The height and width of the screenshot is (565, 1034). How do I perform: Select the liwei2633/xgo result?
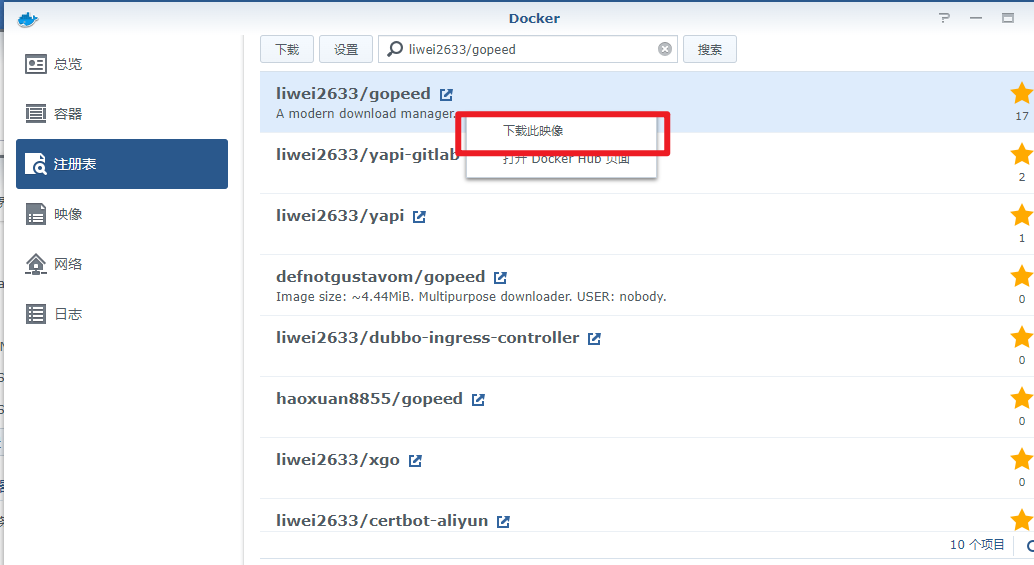point(647,468)
